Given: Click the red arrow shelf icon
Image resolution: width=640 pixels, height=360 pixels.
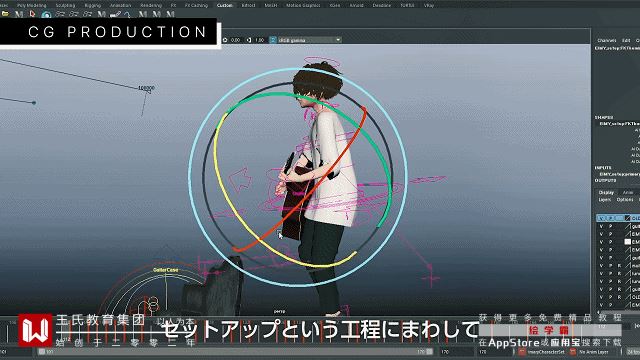Looking at the screenshot, I should (x=33, y=14).
